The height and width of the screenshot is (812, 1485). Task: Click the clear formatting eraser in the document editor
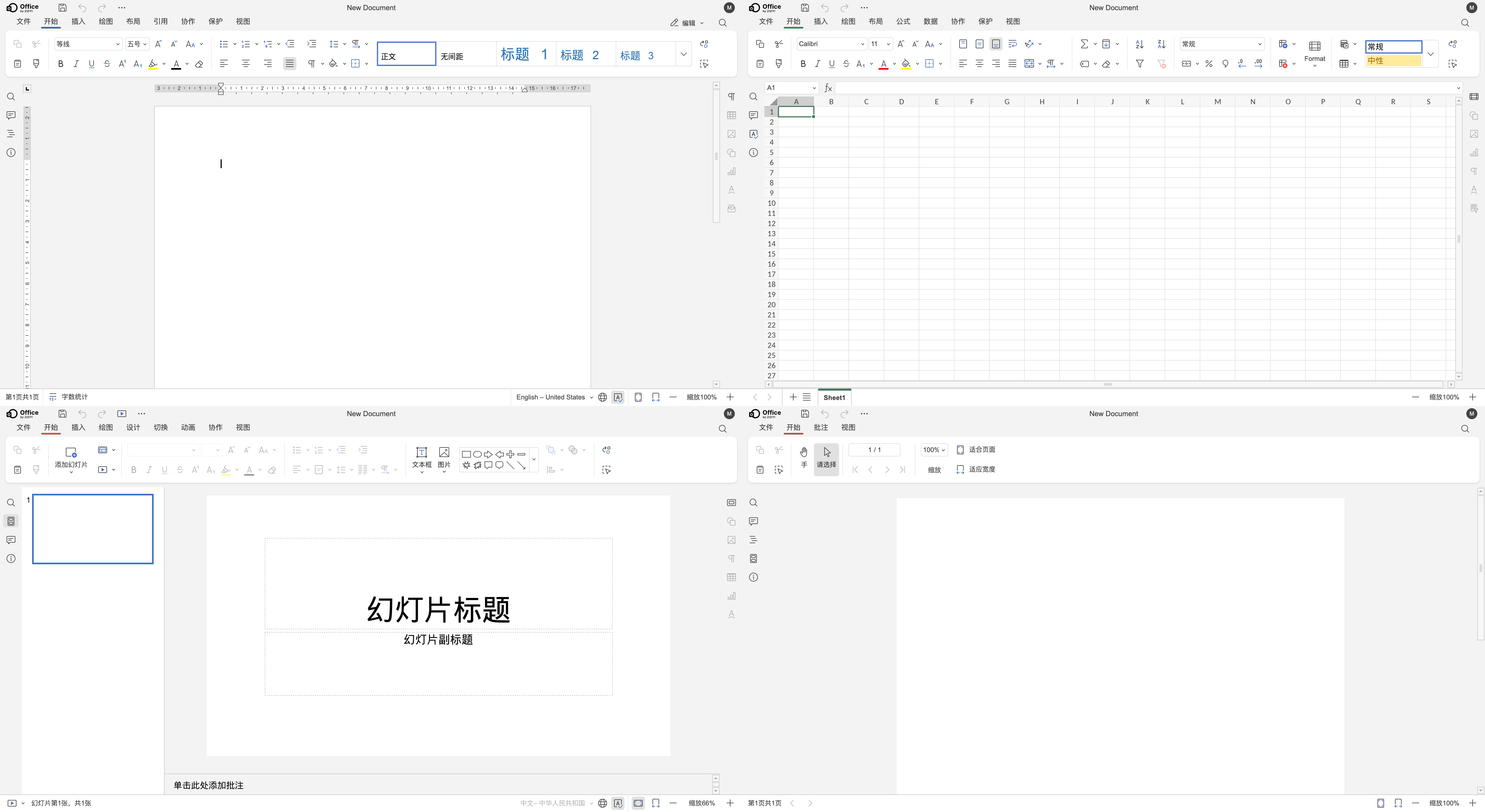click(x=199, y=64)
